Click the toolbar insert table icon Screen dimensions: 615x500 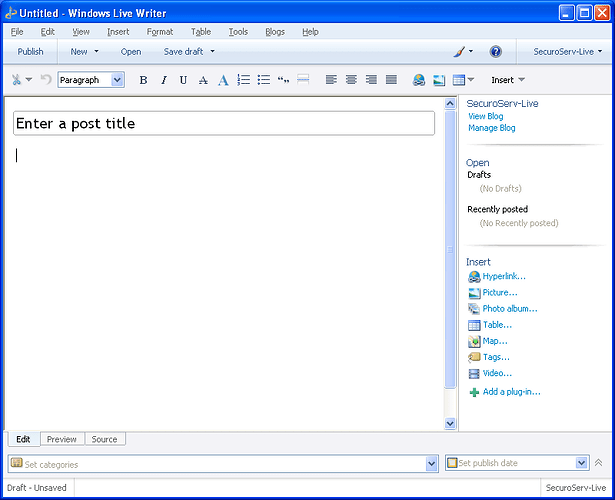click(x=459, y=80)
